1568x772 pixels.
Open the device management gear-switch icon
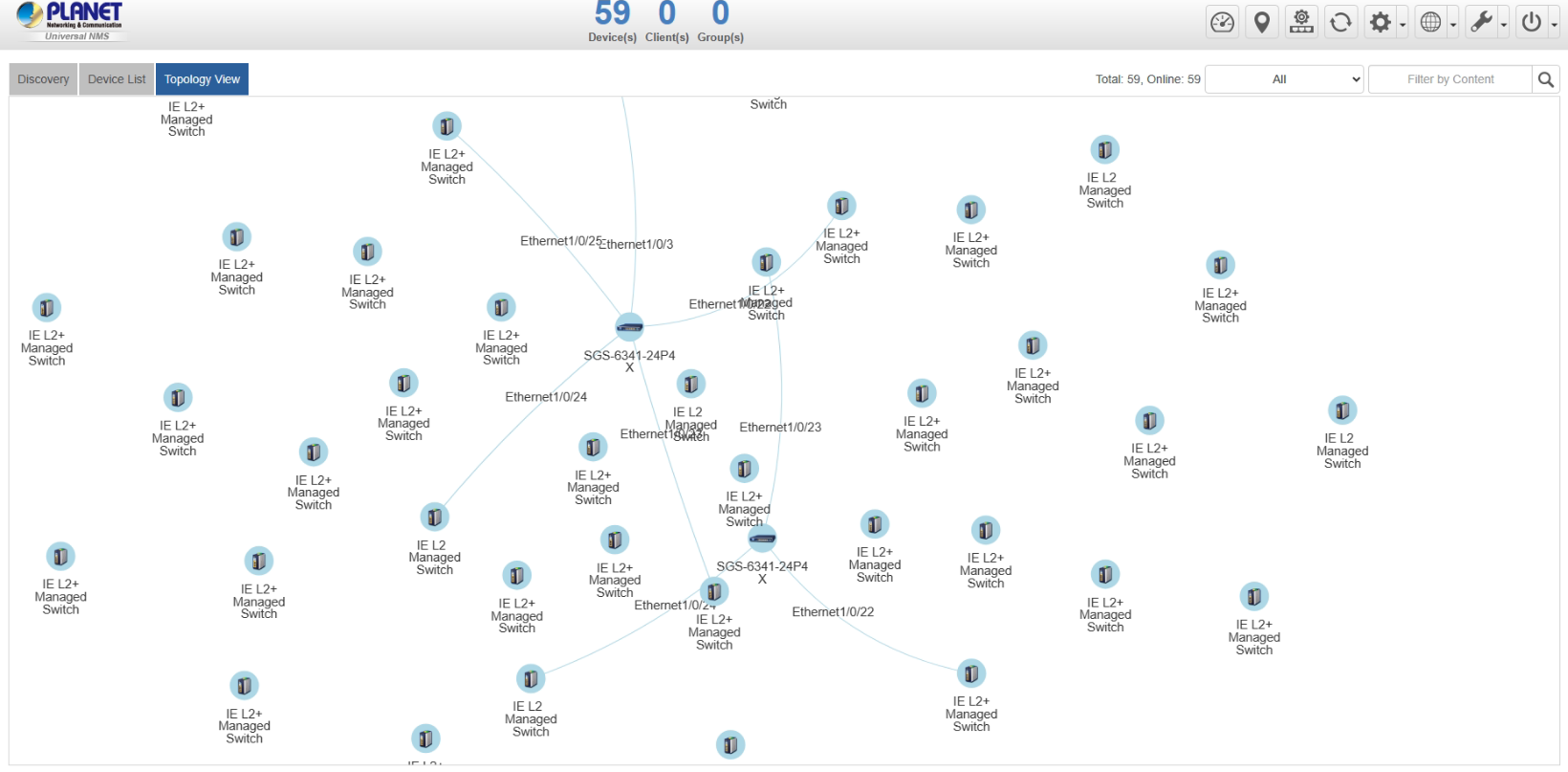click(x=1301, y=22)
